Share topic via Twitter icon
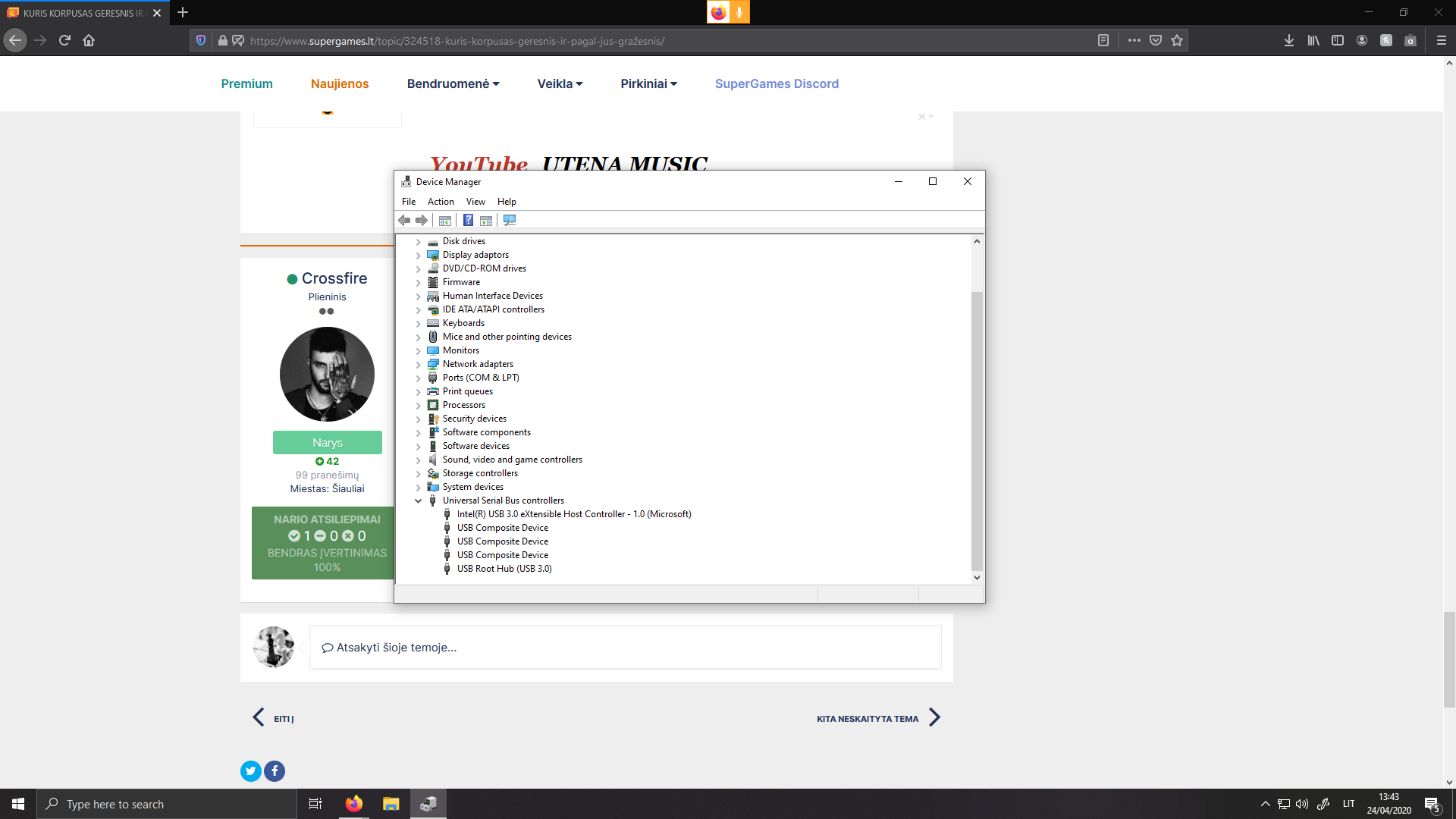Screen dimensions: 1456x819 [251, 771]
